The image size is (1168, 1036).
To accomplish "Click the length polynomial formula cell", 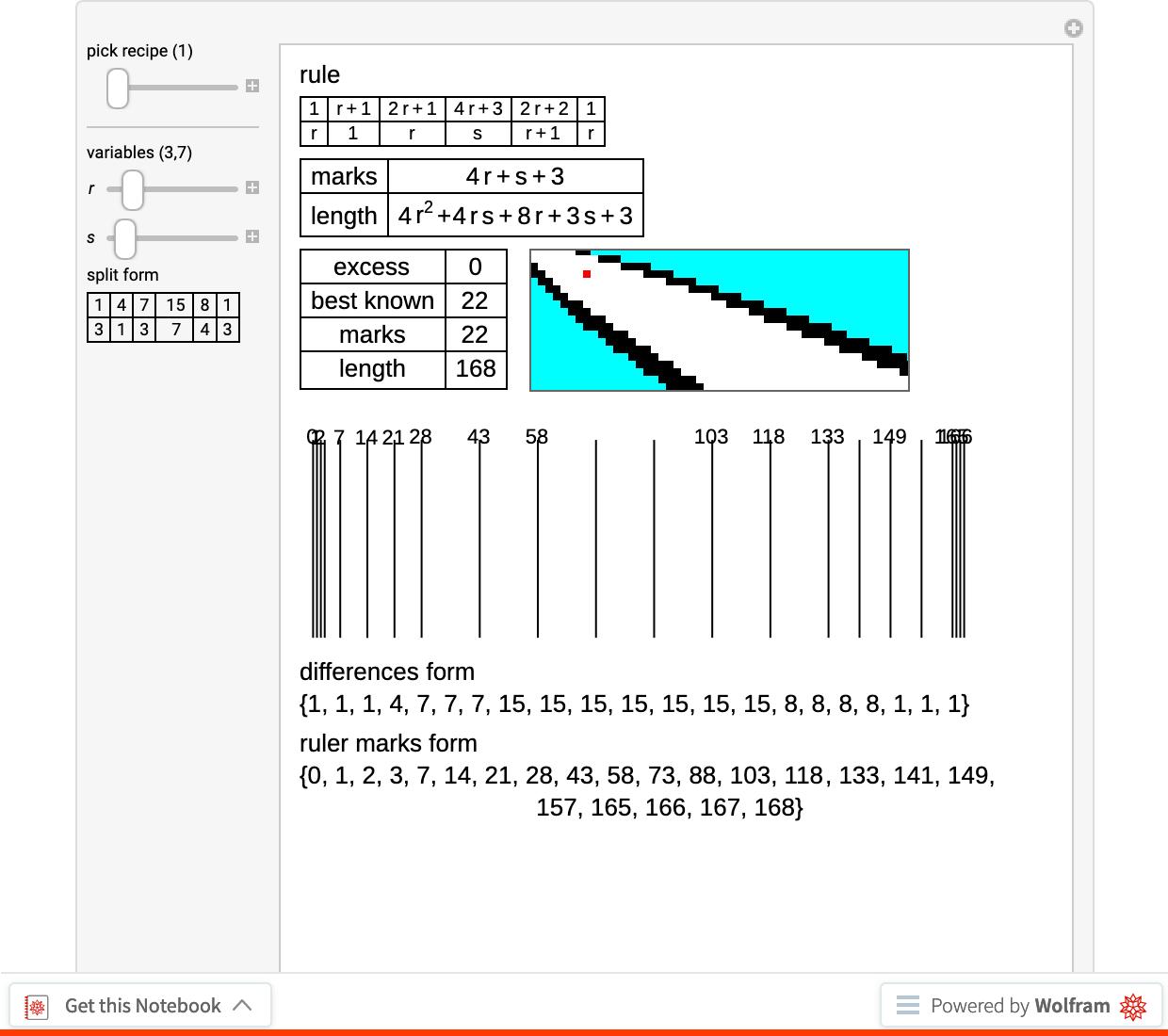I will 515,216.
